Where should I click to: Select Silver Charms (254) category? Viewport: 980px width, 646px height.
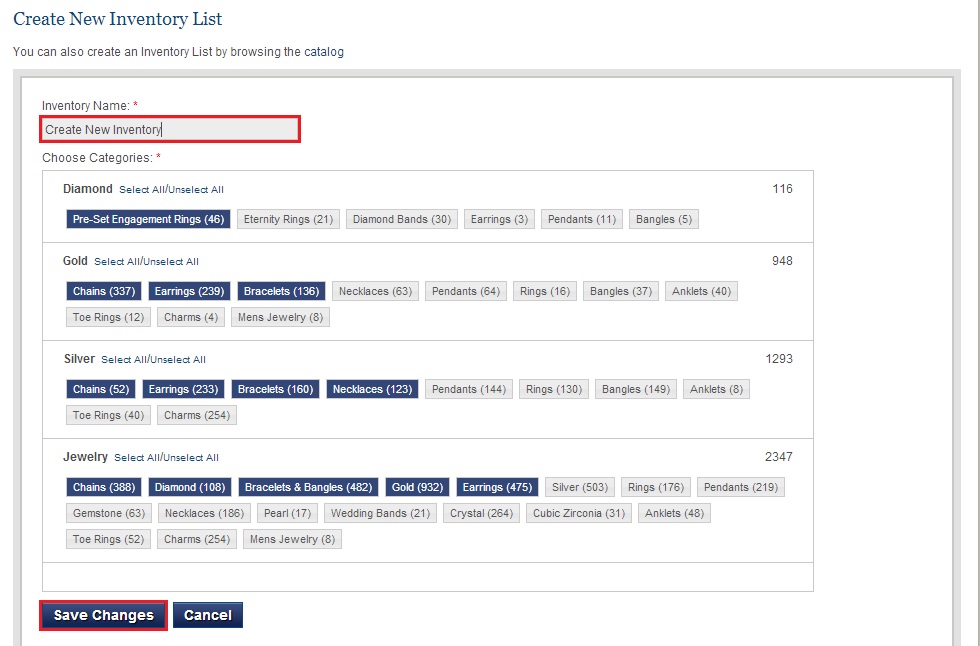[x=197, y=415]
